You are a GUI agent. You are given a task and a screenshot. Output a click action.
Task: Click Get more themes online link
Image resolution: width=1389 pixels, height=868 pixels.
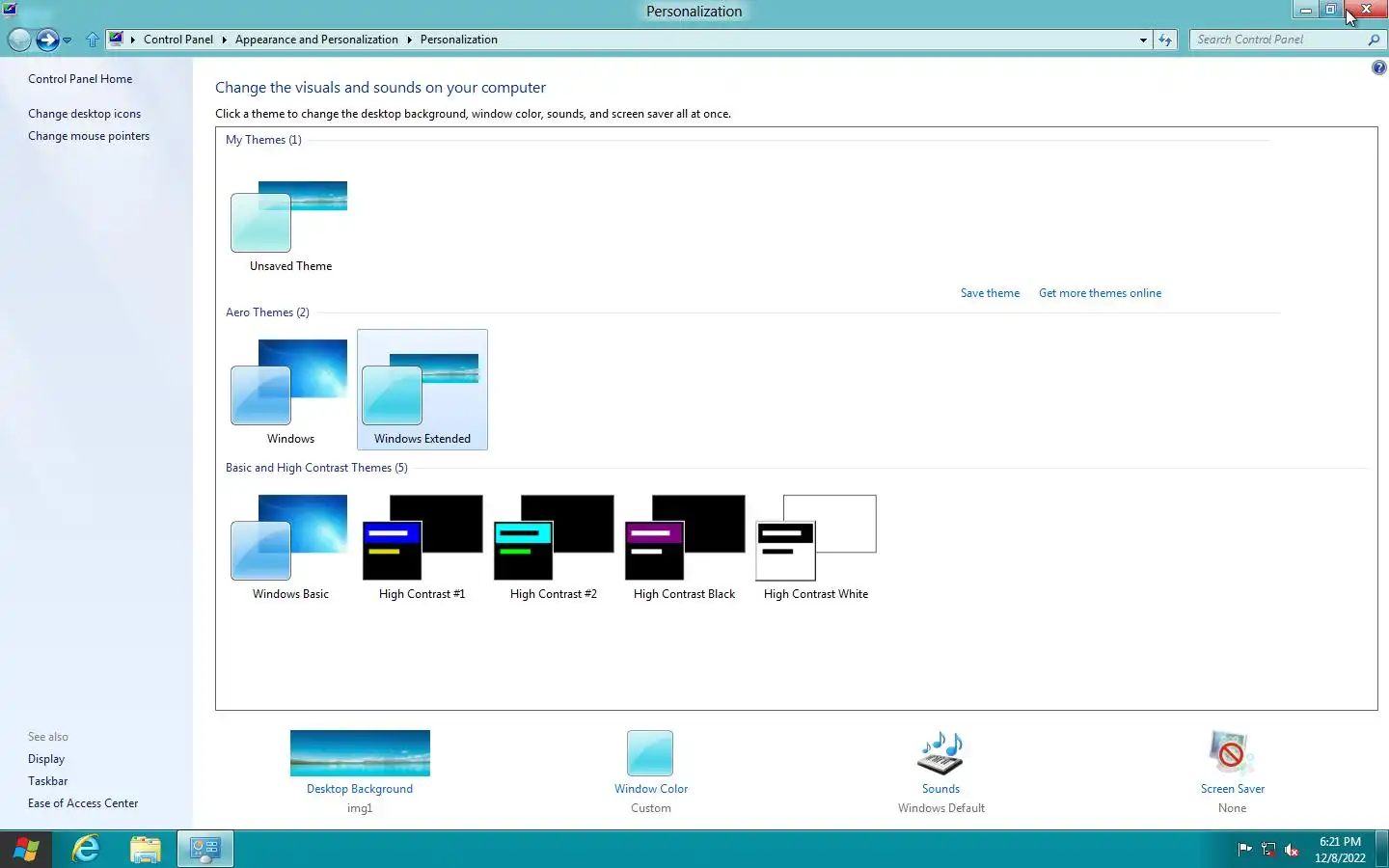1100,293
